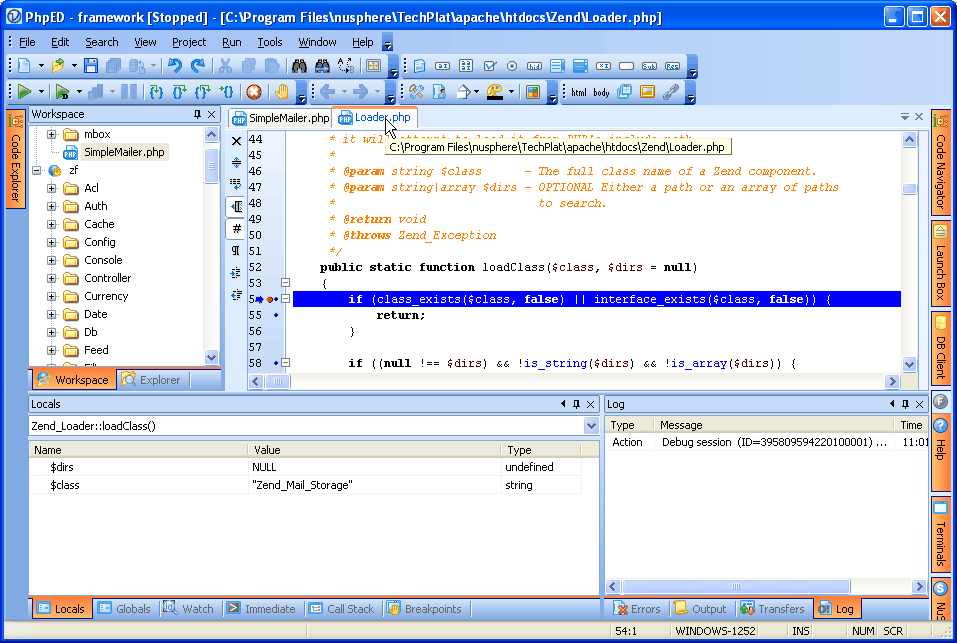This screenshot has width=957, height=643.
Task: Click the 'html' tag button
Action: (579, 92)
